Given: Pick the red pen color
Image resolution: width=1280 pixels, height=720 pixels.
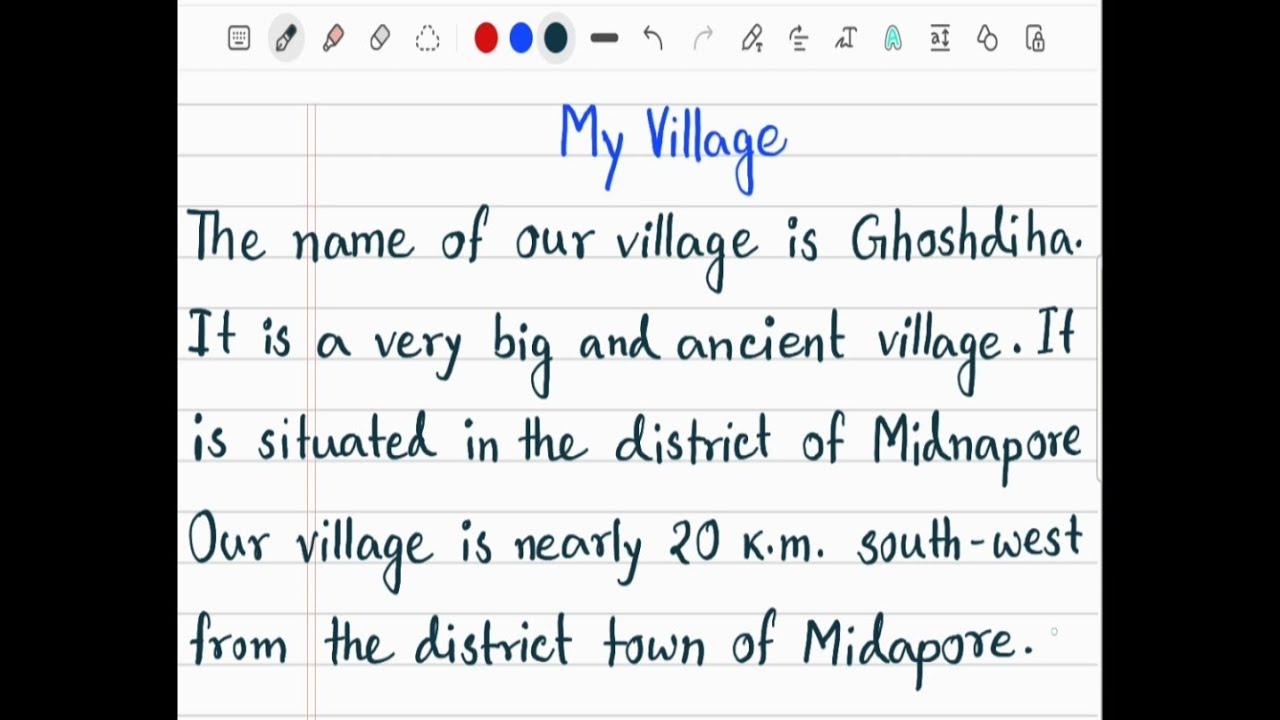Looking at the screenshot, I should (x=486, y=39).
